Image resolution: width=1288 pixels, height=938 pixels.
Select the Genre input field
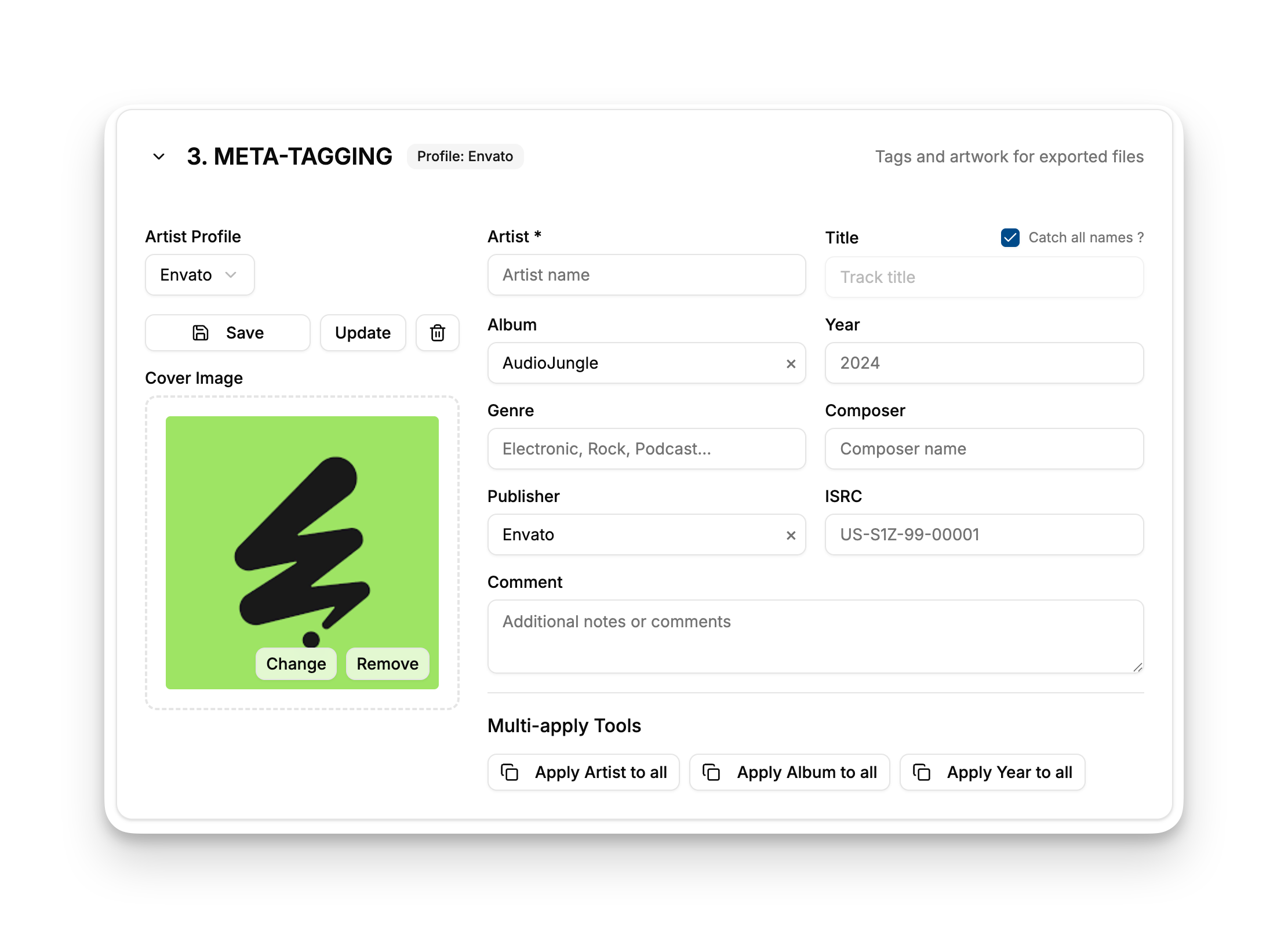(x=646, y=449)
